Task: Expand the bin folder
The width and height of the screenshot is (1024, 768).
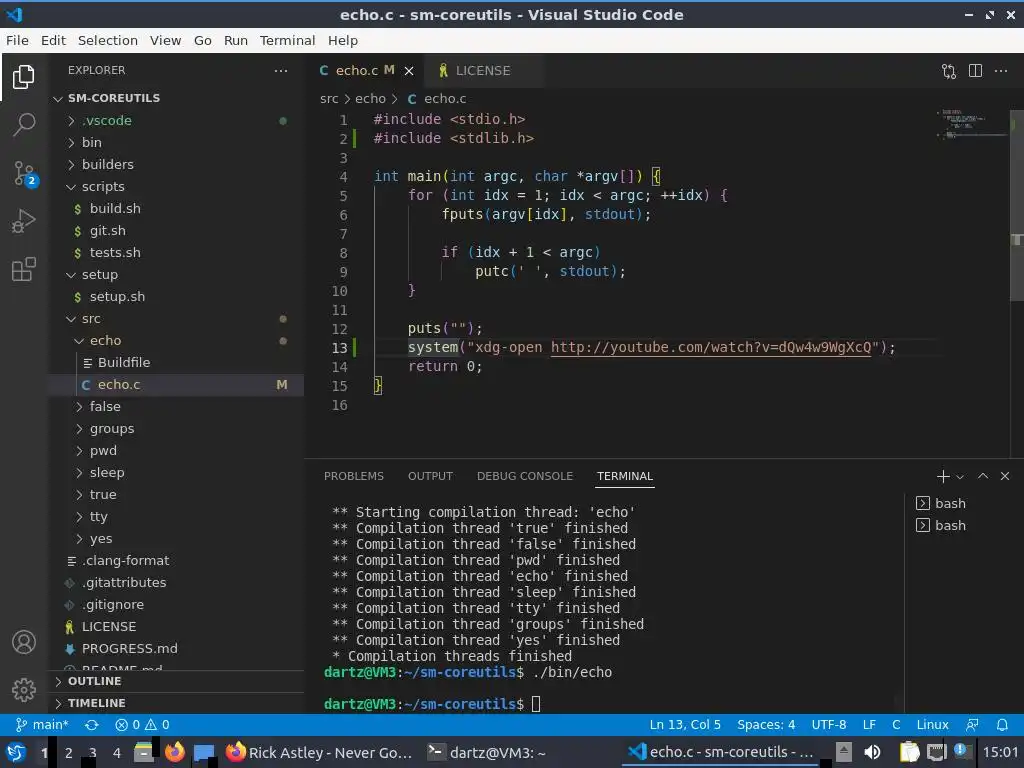Action: point(176,142)
